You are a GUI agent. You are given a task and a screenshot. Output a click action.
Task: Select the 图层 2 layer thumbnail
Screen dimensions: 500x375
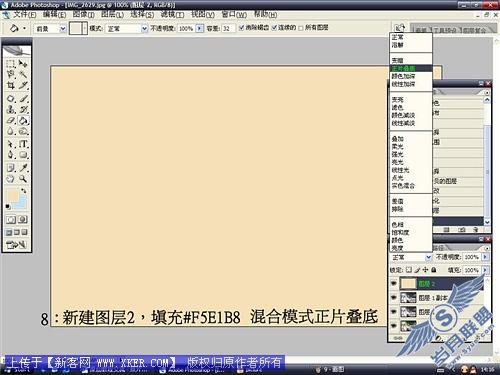[408, 284]
